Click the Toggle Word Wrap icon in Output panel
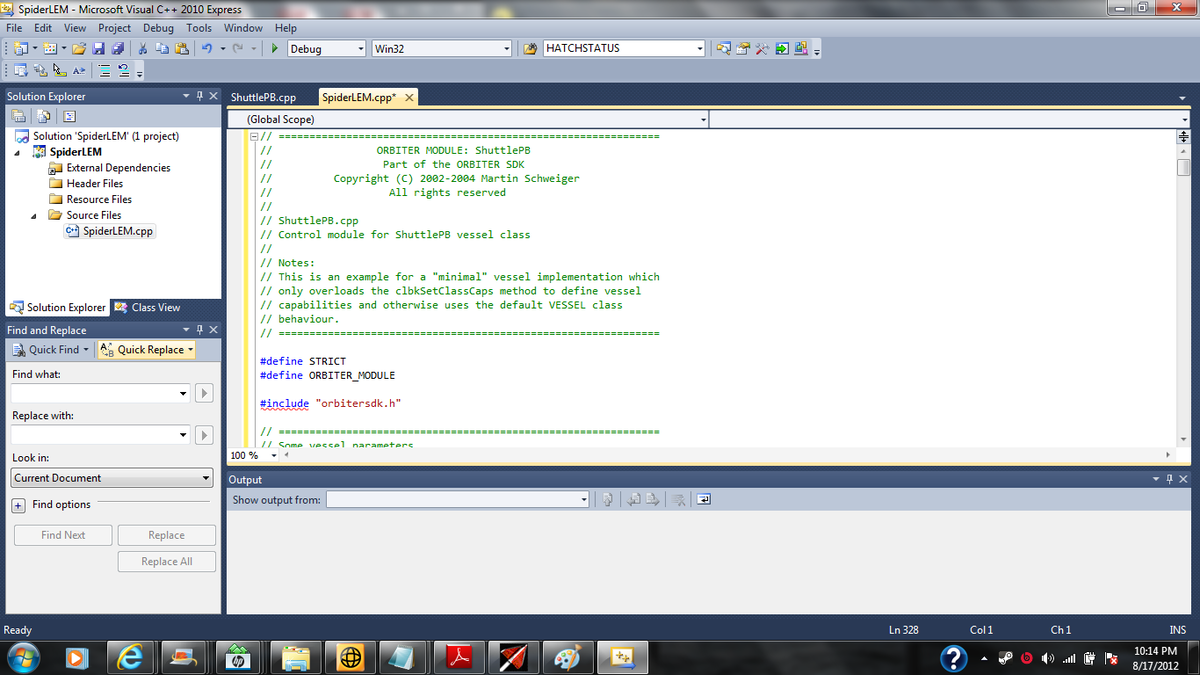This screenshot has height=675, width=1200. click(703, 499)
